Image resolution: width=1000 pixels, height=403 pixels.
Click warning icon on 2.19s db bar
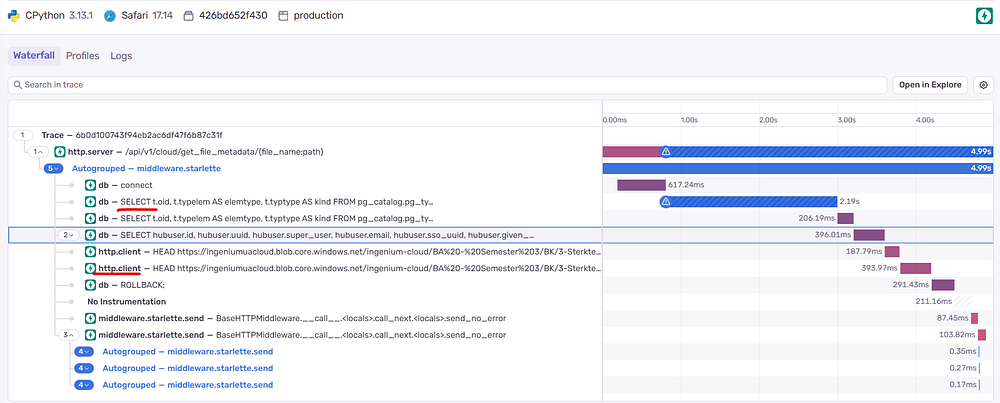pos(665,202)
